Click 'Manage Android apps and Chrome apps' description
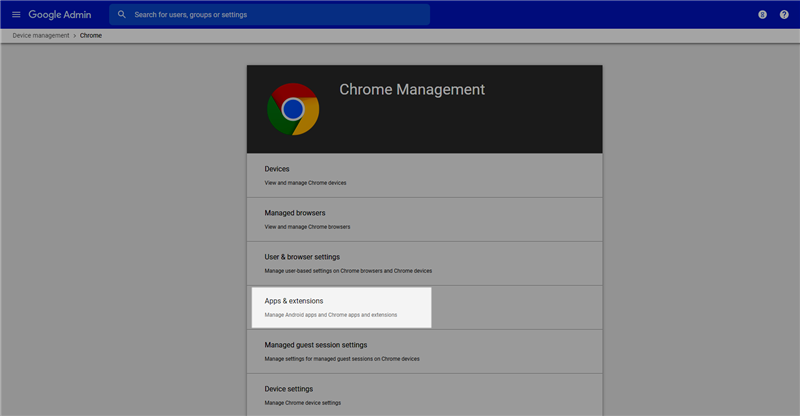800x416 pixels. 331,314
